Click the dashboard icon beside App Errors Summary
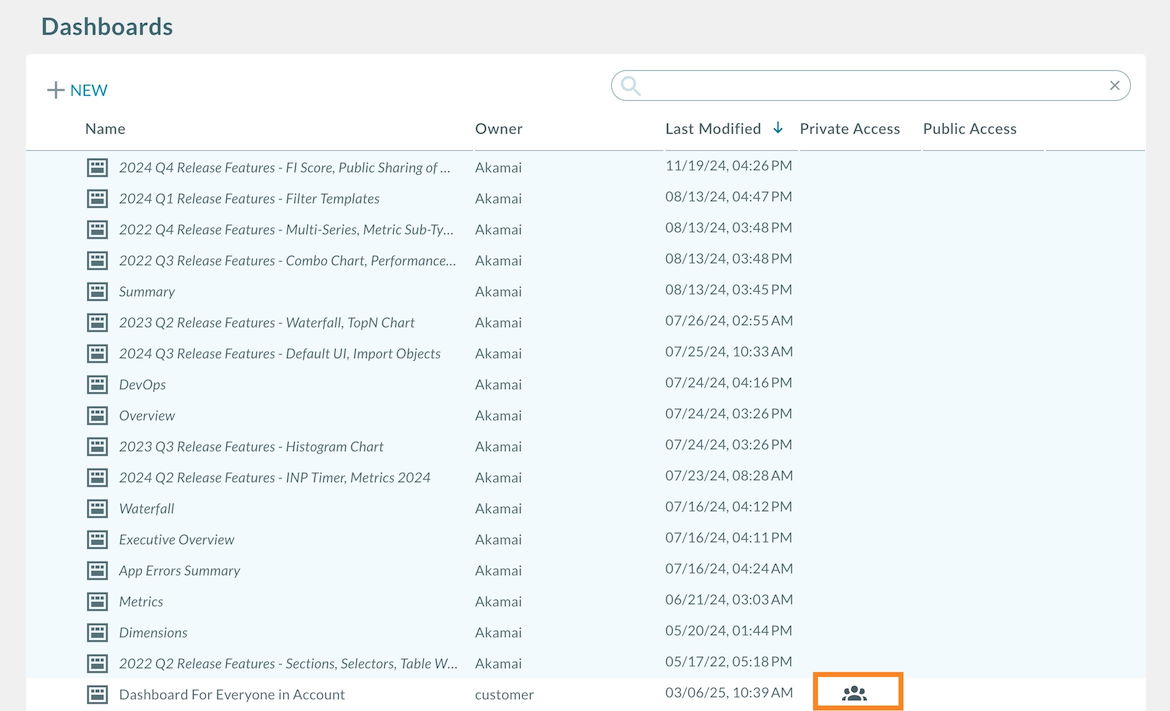 (97, 570)
